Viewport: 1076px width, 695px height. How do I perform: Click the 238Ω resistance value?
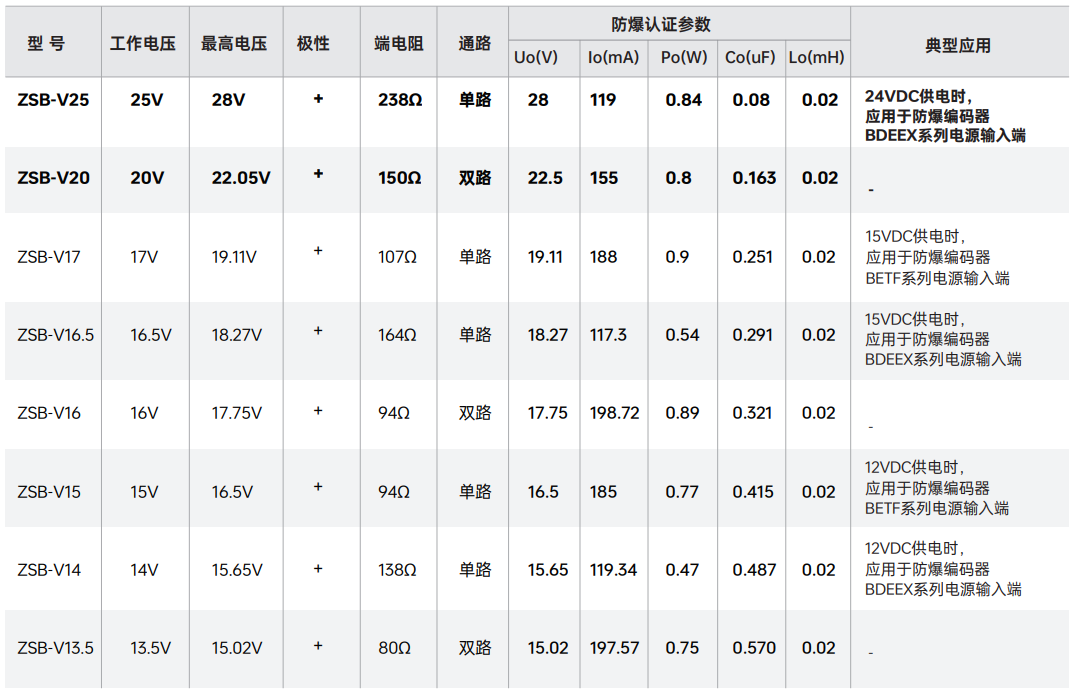(399, 100)
